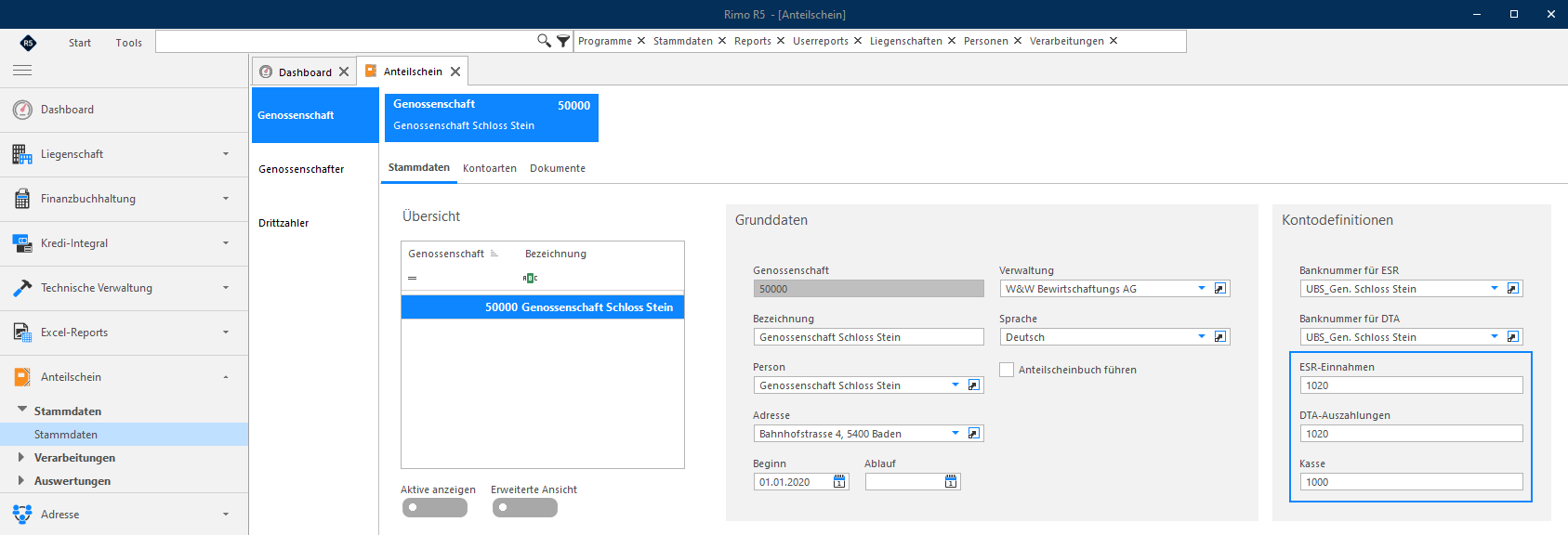Open the Sprache dropdown
This screenshot has width=1568, height=535.
tap(1202, 336)
